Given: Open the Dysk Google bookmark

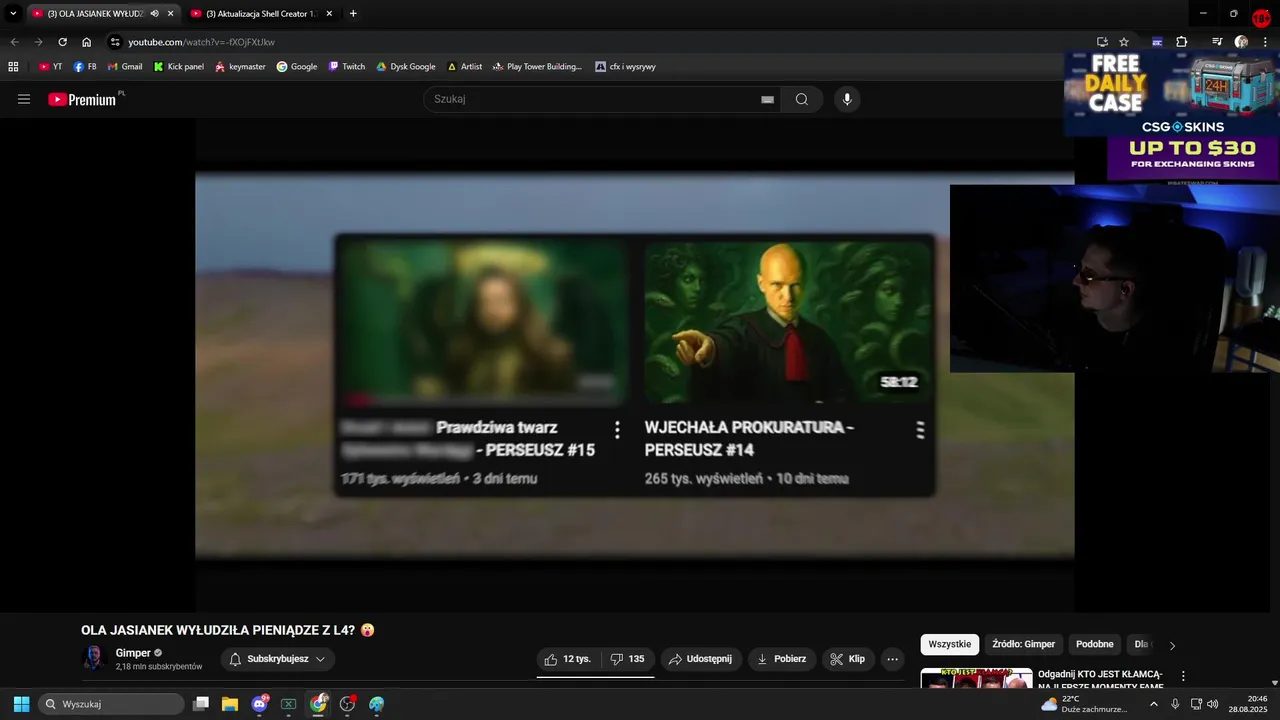Looking at the screenshot, I should 406,67.
